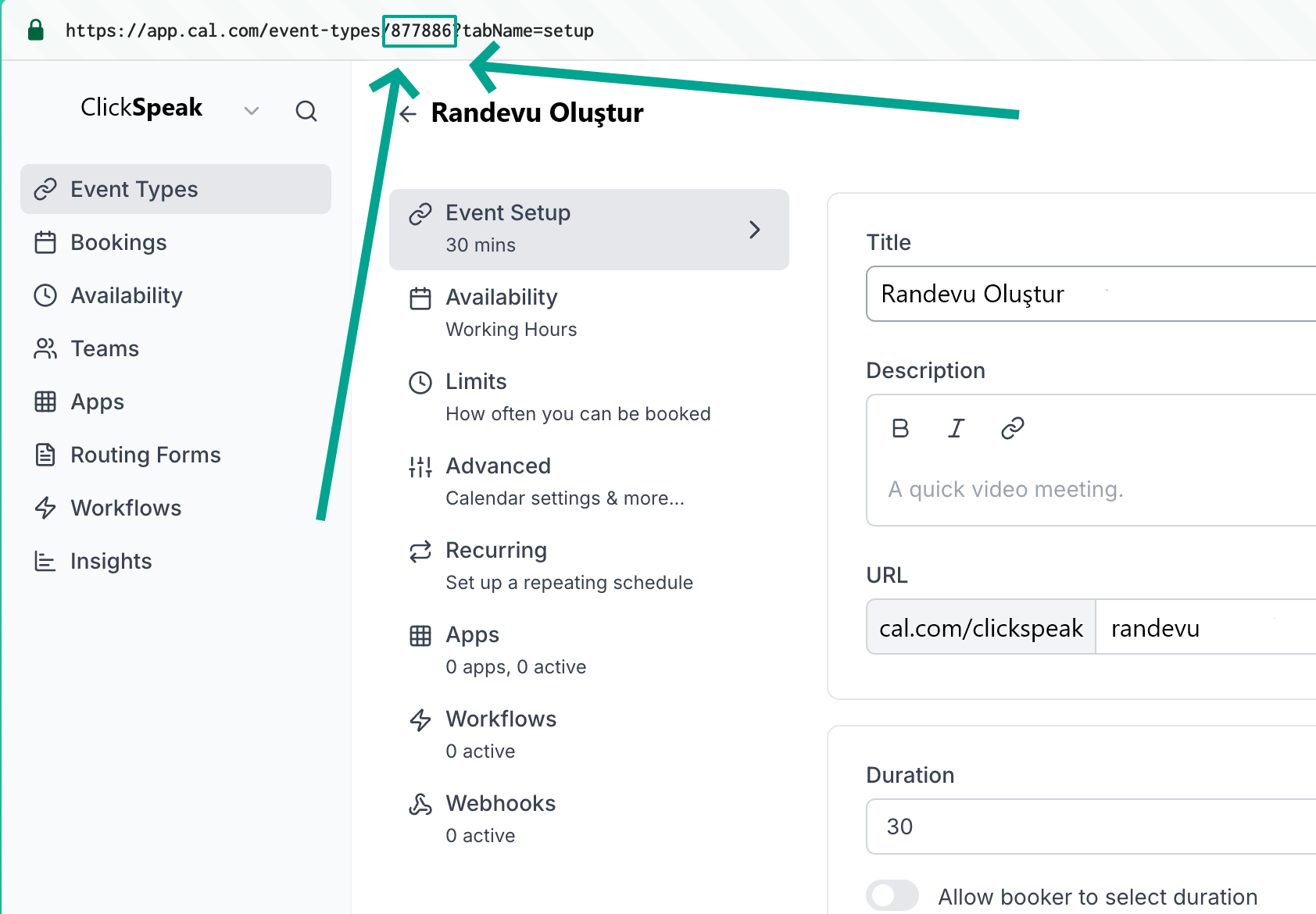Go back using the left arrow
1316x914 pixels.
(x=408, y=114)
